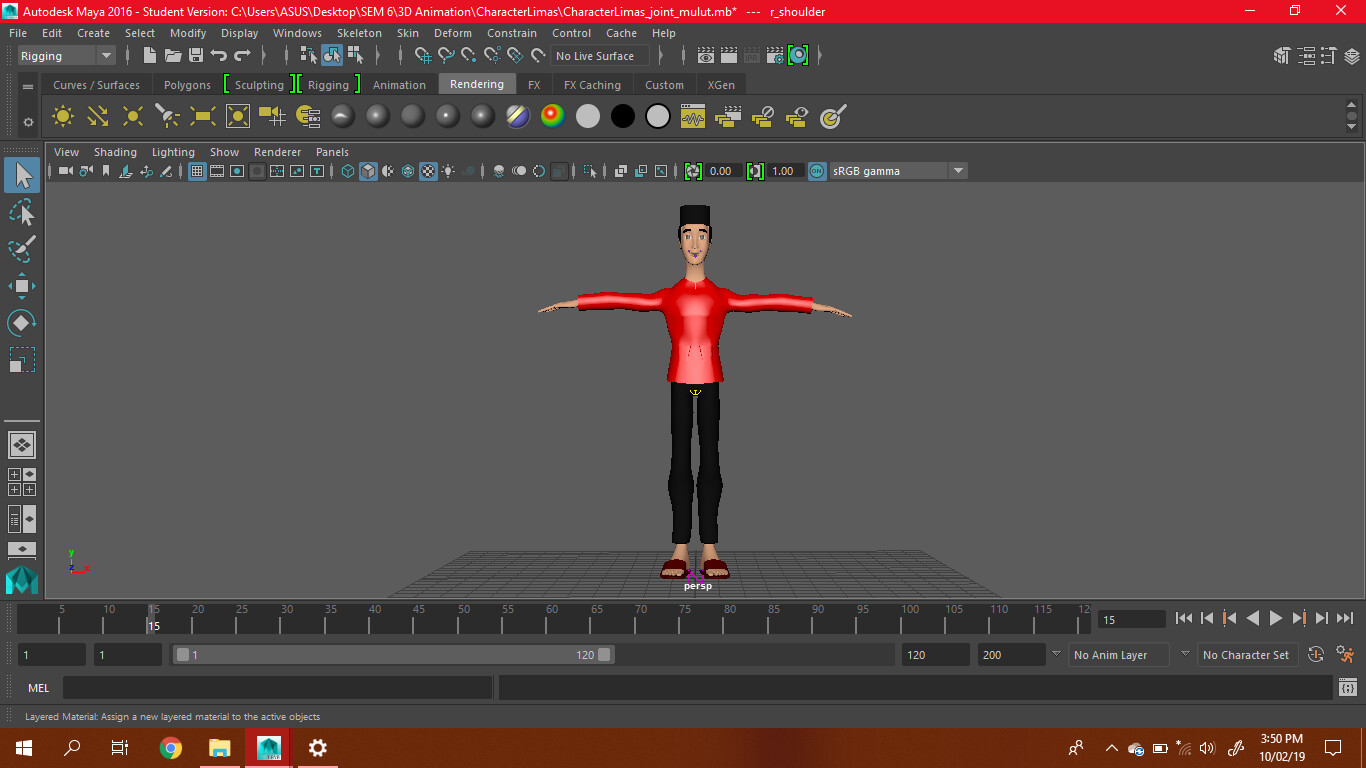This screenshot has height=768, width=1366.
Task: Undo the last action with the arrow icon
Action: [219, 56]
